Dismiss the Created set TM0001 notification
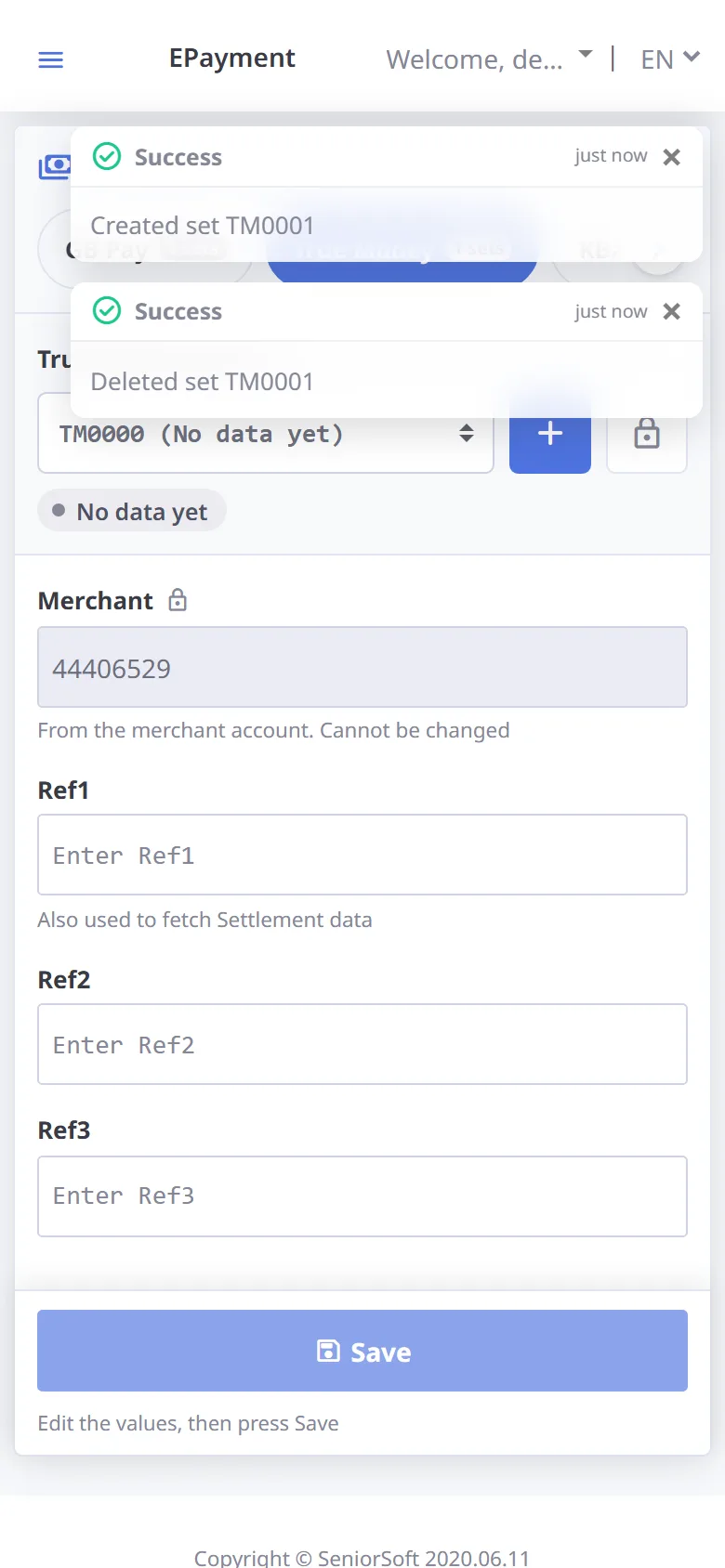The height and width of the screenshot is (1568, 725). tap(672, 157)
